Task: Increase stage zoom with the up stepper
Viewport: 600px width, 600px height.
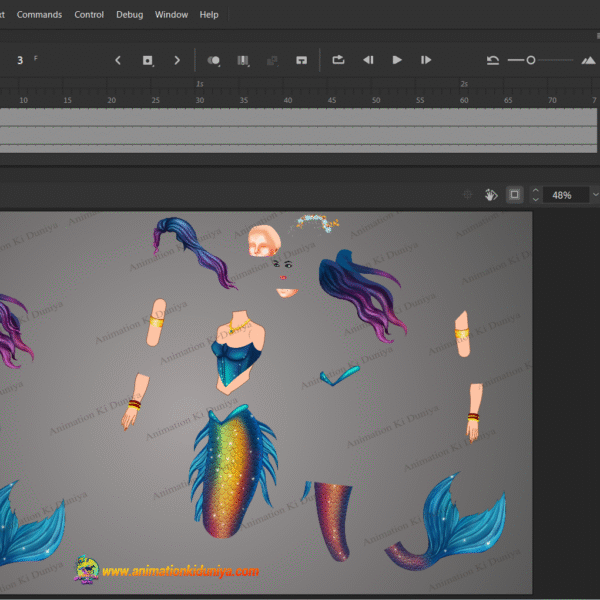Action: (536, 190)
